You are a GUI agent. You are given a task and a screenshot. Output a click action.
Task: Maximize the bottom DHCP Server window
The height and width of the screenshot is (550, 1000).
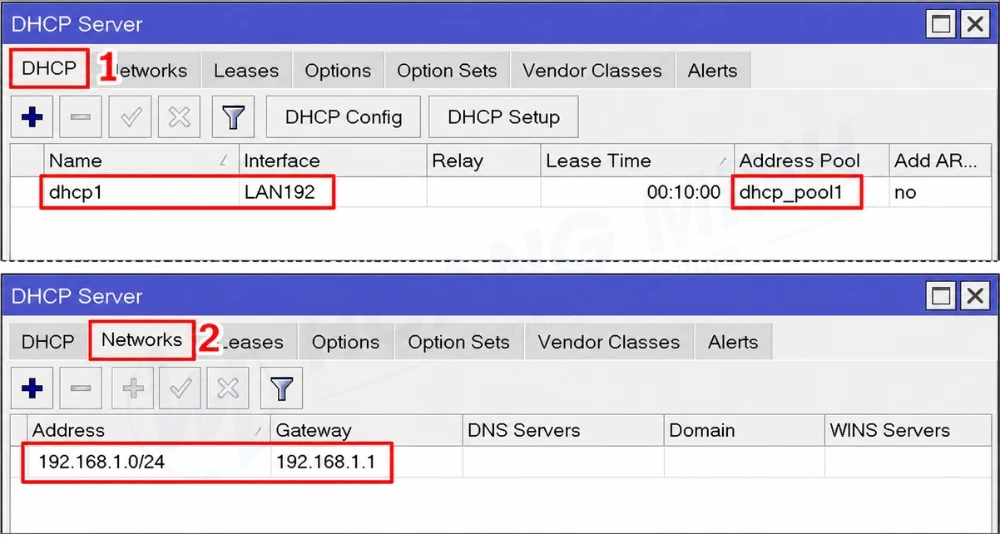[941, 296]
